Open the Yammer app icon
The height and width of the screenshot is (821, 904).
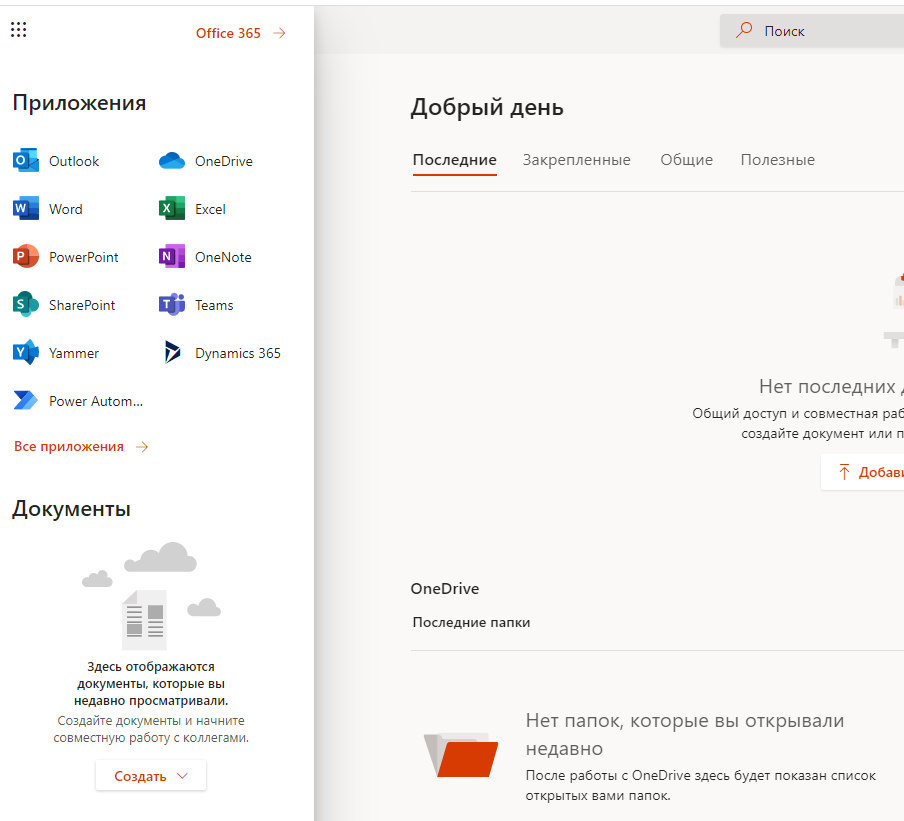(x=26, y=352)
